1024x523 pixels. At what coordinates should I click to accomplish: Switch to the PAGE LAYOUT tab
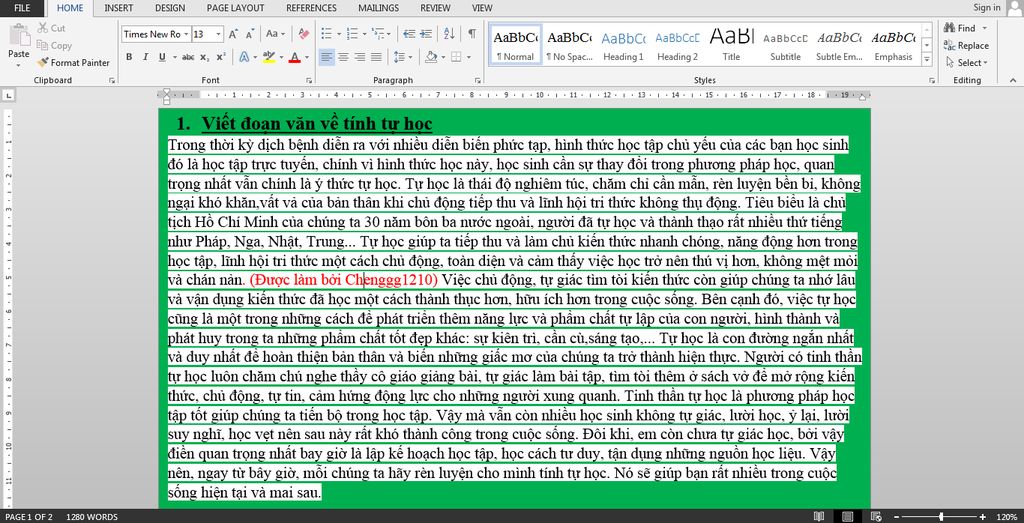click(236, 8)
